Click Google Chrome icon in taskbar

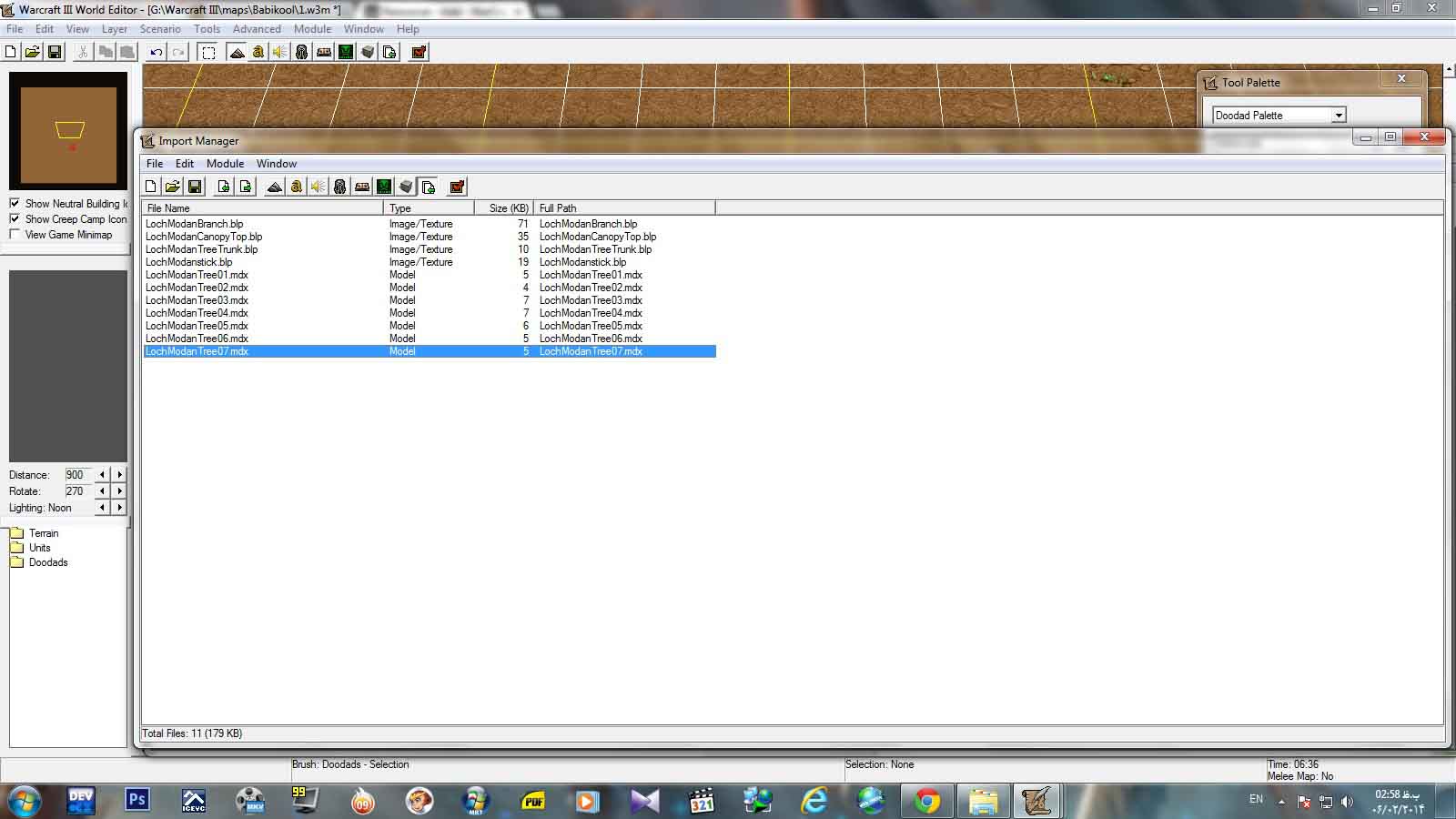click(x=927, y=801)
